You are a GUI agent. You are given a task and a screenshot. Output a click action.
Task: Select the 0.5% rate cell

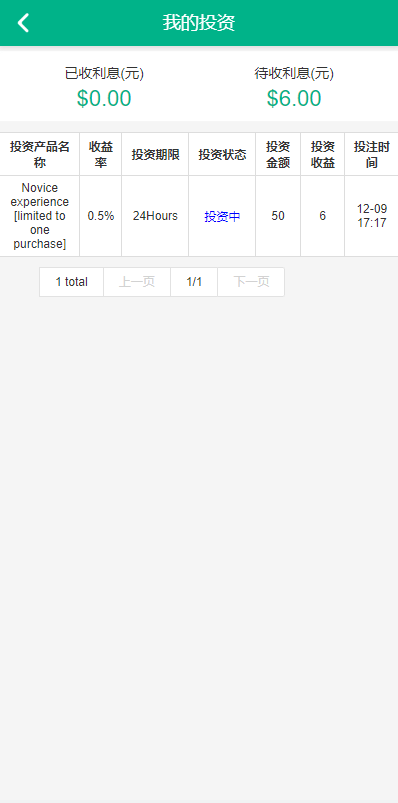(x=100, y=216)
